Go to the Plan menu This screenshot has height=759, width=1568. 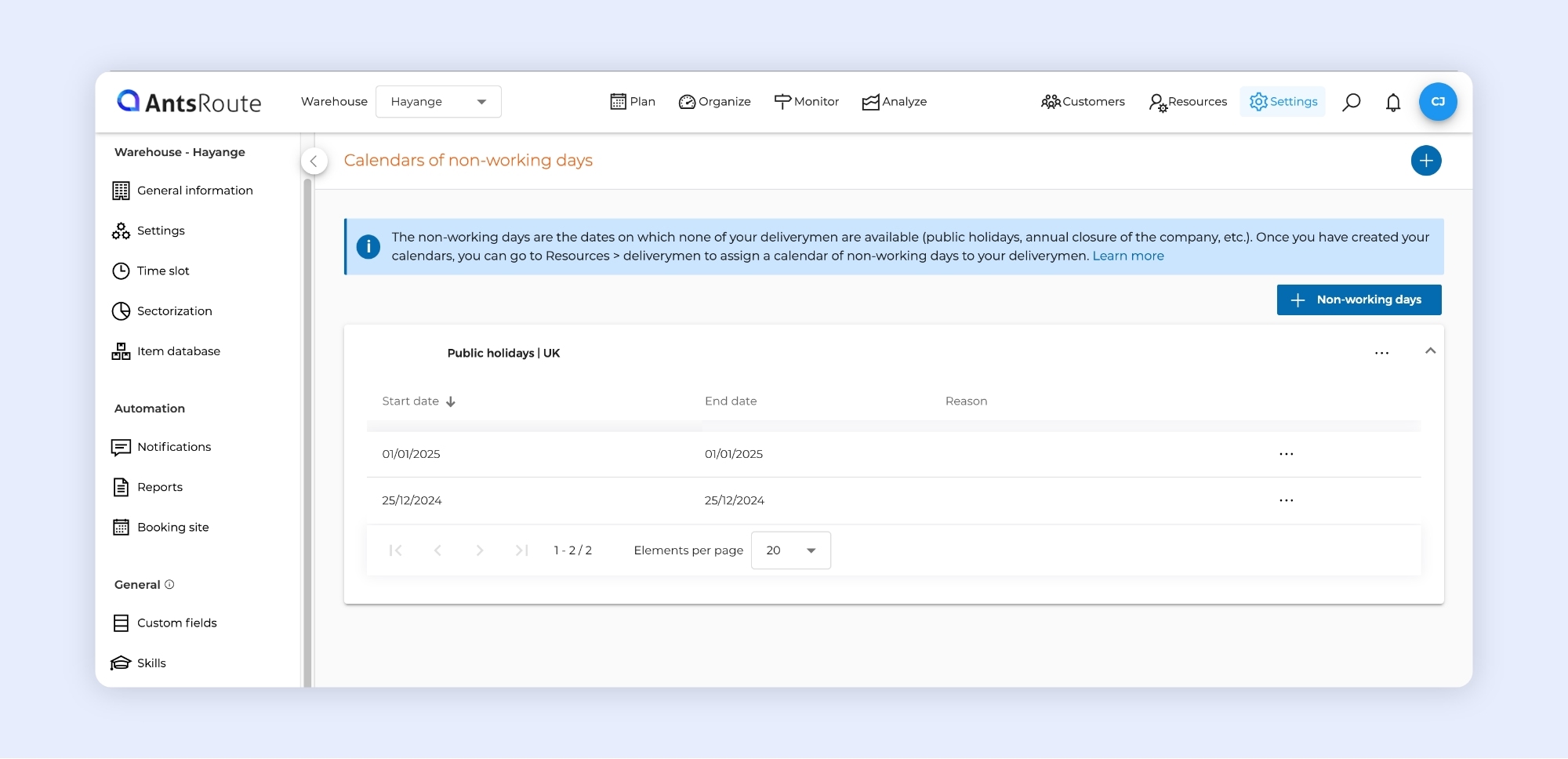click(x=633, y=102)
